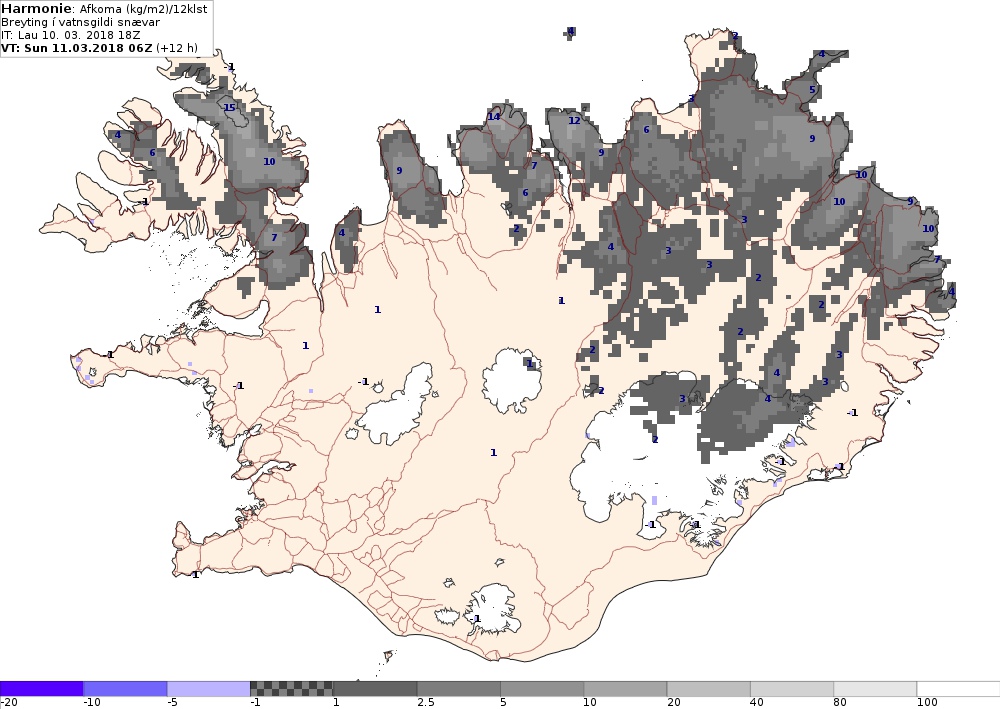Click the -1 value on Mýrdalsjökull glacier
This screenshot has height=709, width=1000.
(x=475, y=618)
